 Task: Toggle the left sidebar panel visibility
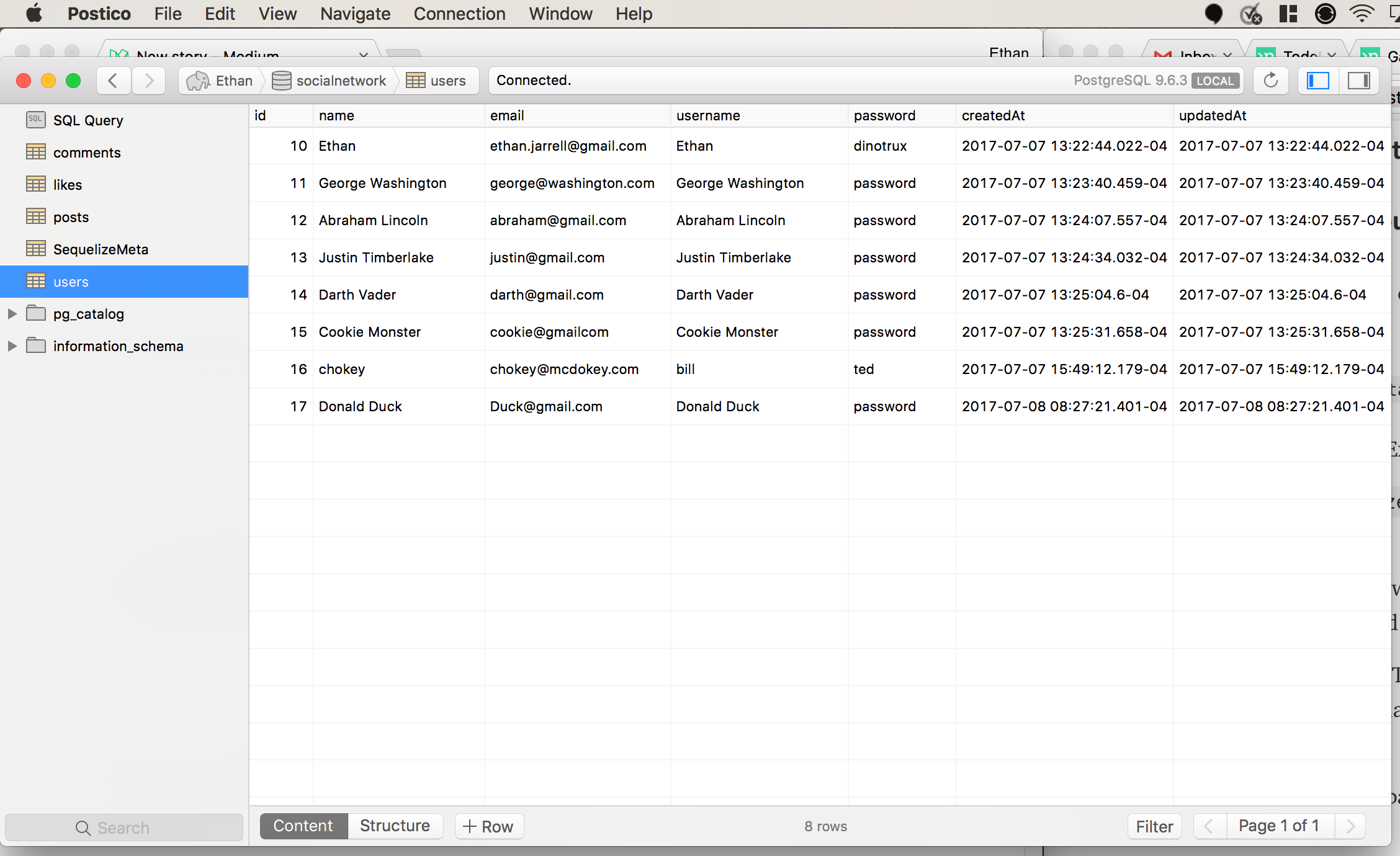pos(1318,81)
